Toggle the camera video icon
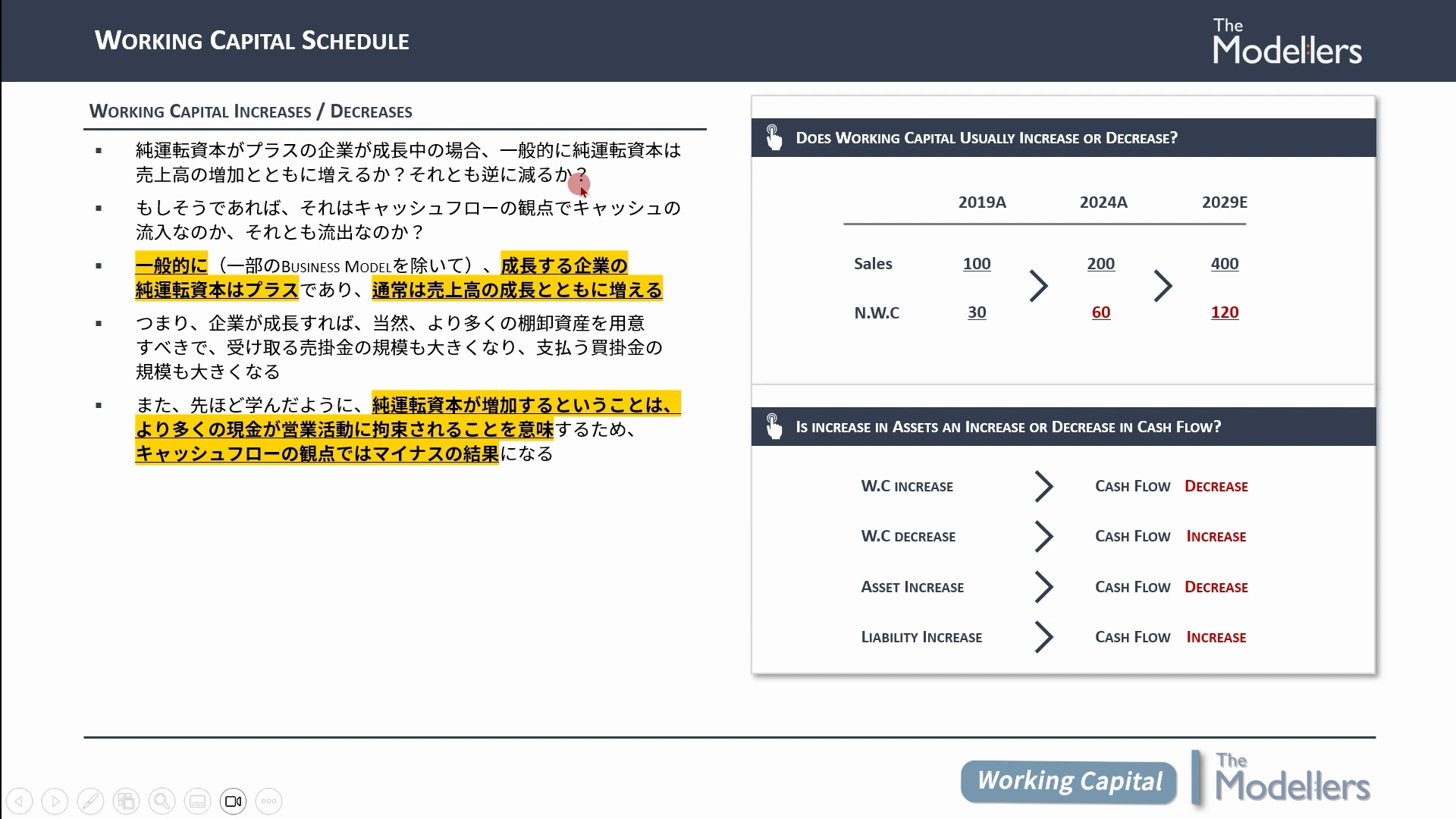Viewport: 1456px width, 819px height. click(x=233, y=801)
